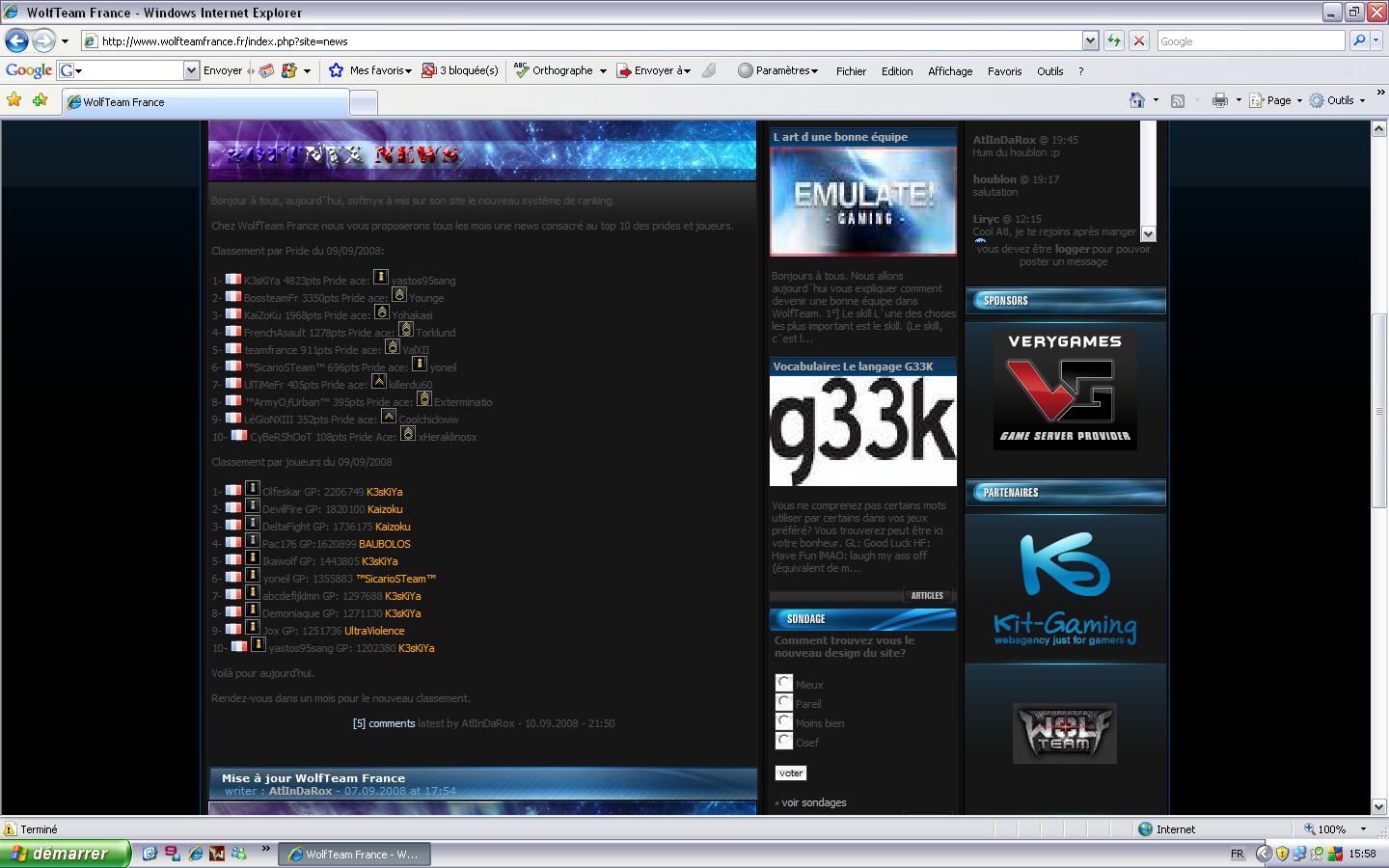Image resolution: width=1389 pixels, height=868 pixels.
Task: Click the Google toolbar news card icon
Action: [266, 70]
